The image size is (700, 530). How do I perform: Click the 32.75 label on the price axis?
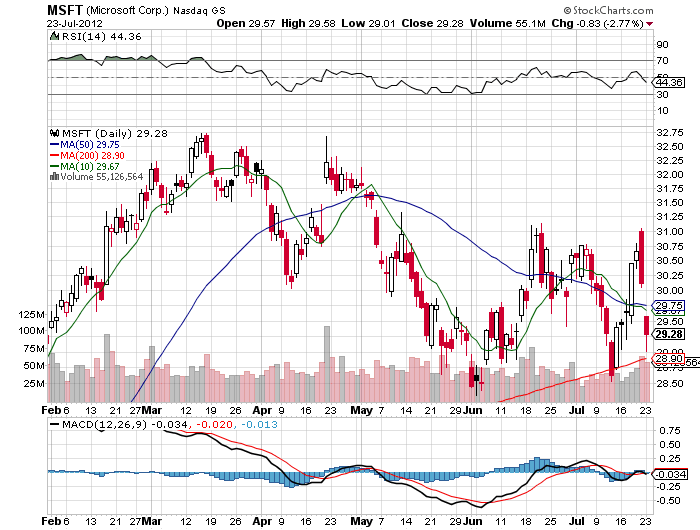pos(670,132)
